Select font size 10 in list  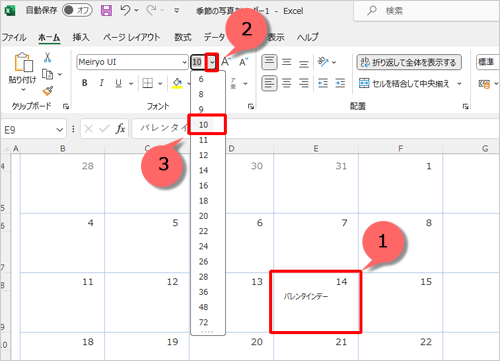[x=207, y=125]
